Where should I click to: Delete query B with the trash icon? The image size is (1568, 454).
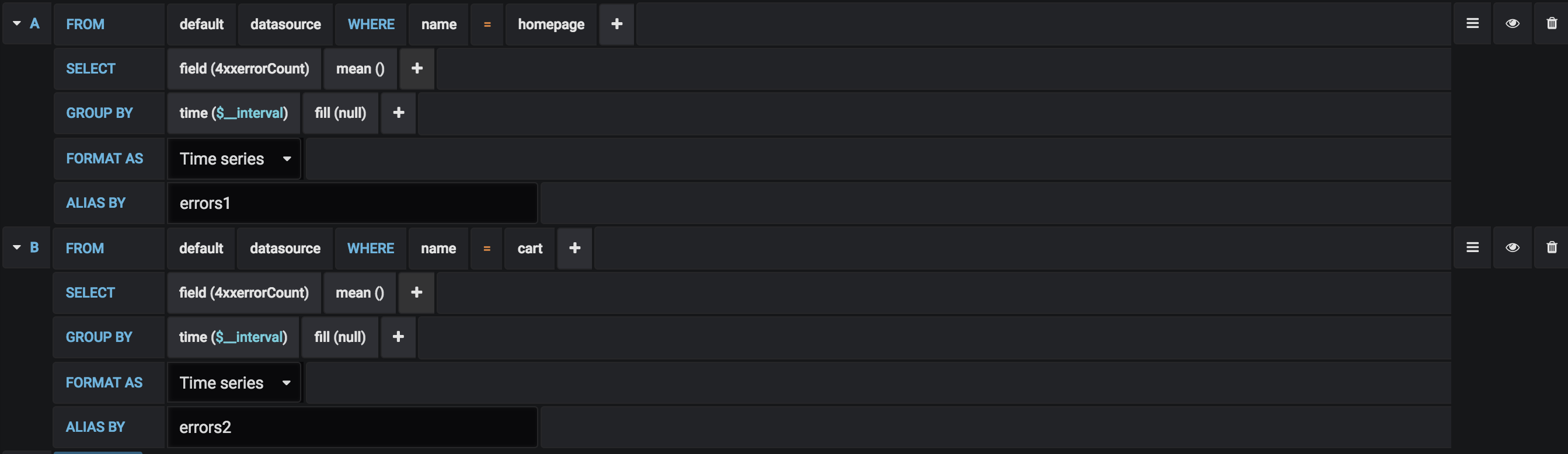tap(1551, 247)
